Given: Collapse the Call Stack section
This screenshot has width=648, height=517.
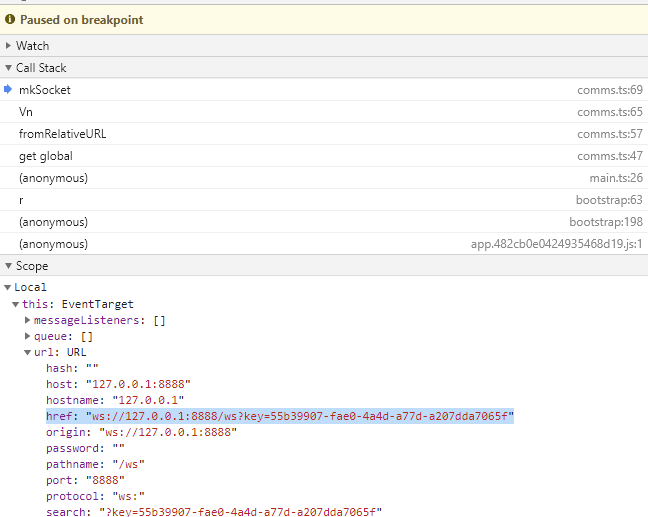Looking at the screenshot, I should click(8, 68).
